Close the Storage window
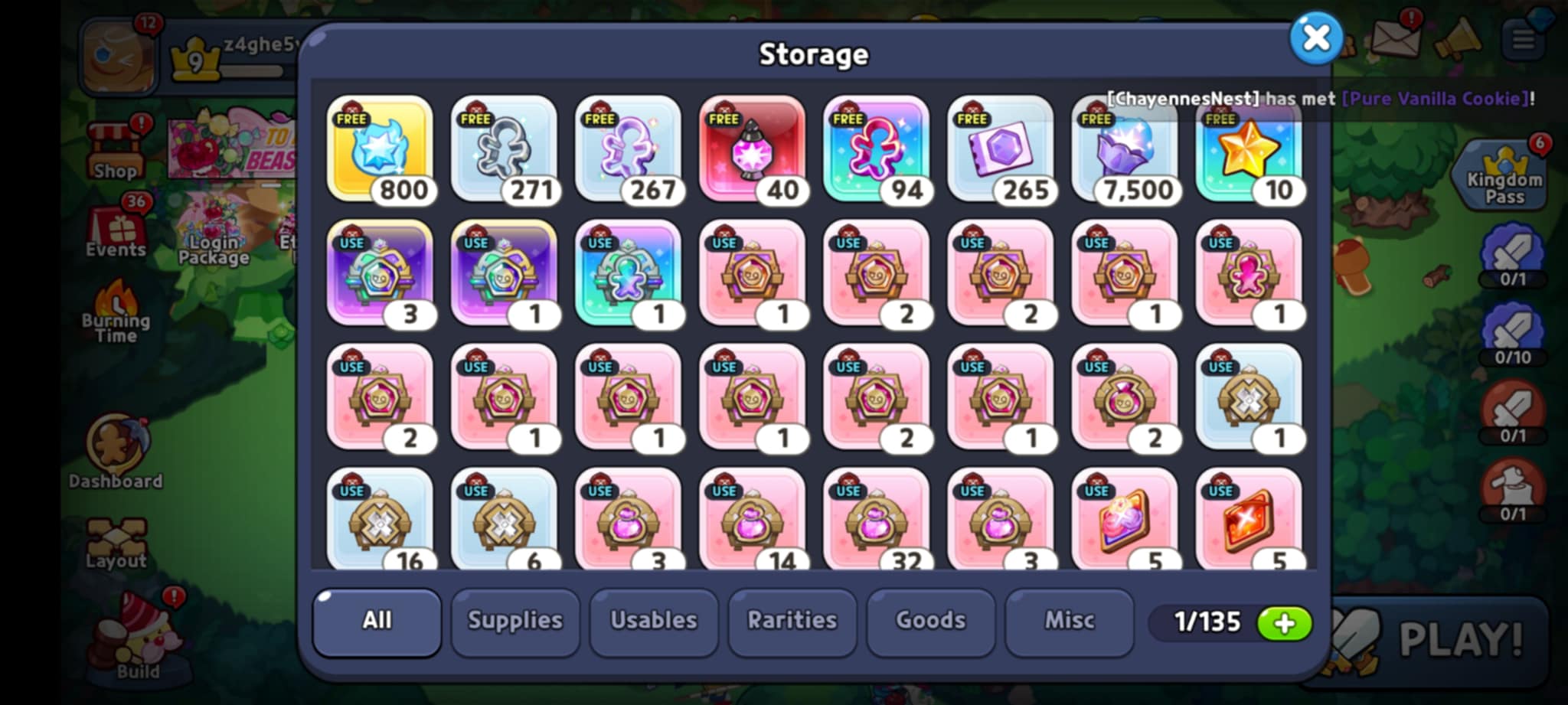 tap(1316, 38)
